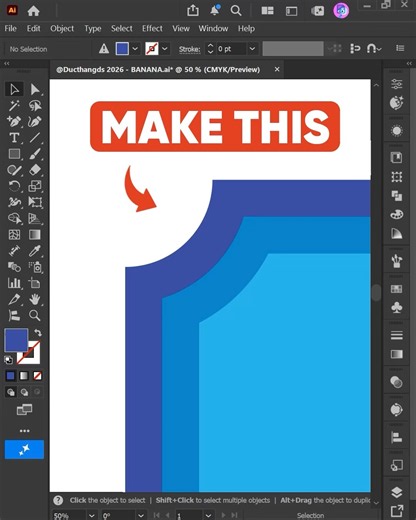
Task: Open the Asset Export panel icon
Action: [397, 511]
